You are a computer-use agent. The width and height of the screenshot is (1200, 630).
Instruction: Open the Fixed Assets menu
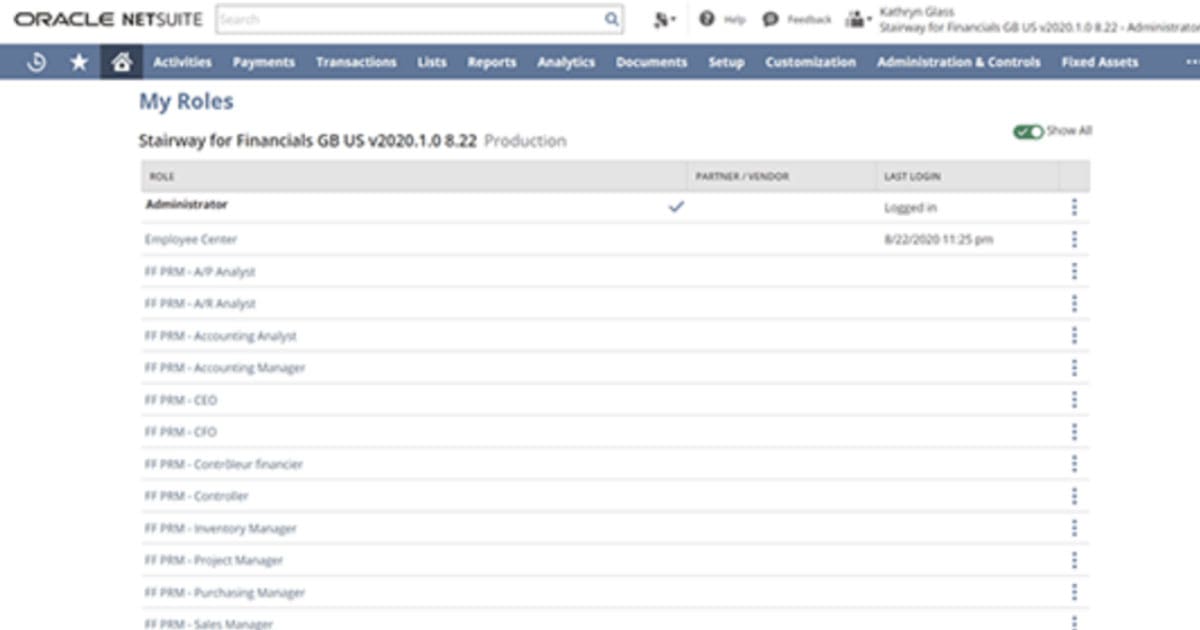1099,62
